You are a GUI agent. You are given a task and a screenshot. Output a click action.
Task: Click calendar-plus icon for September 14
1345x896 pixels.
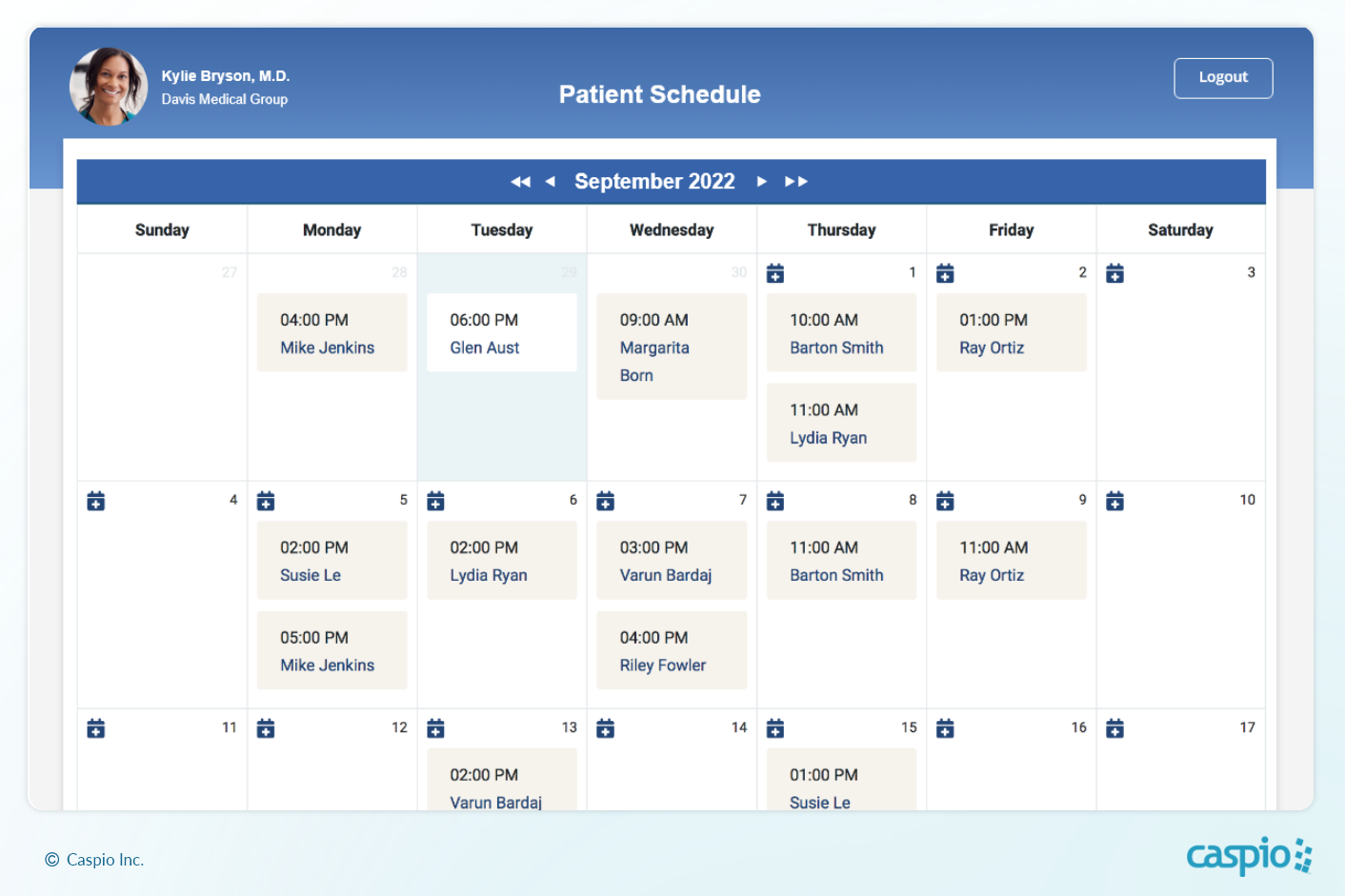[606, 729]
